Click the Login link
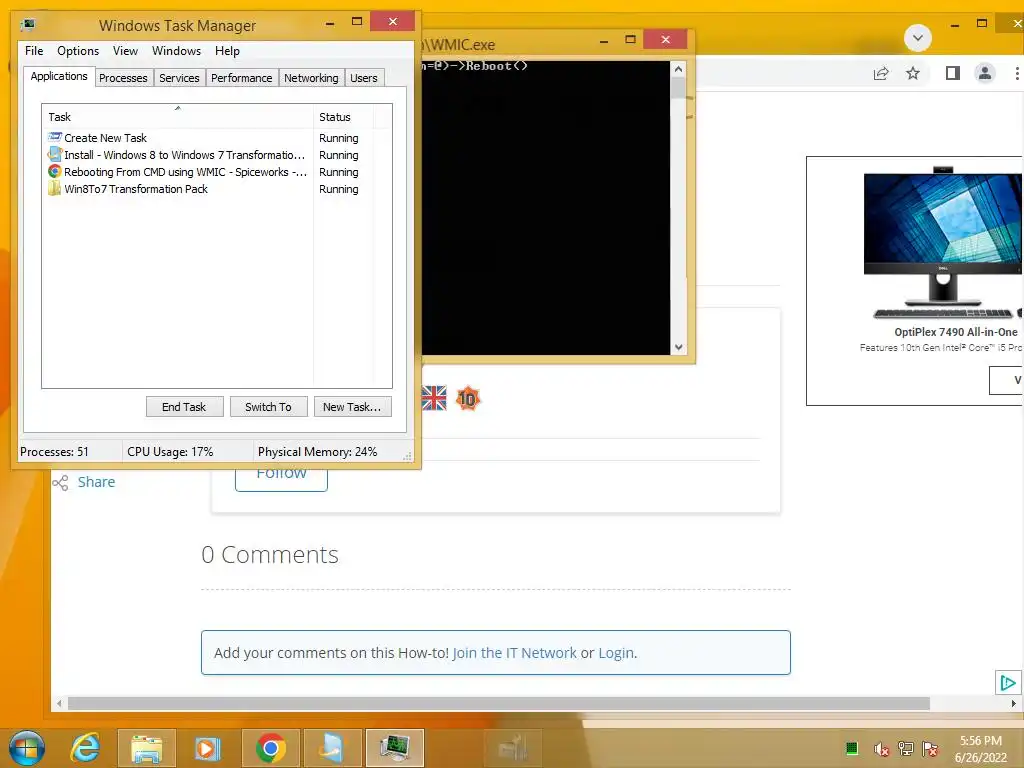 pos(616,652)
